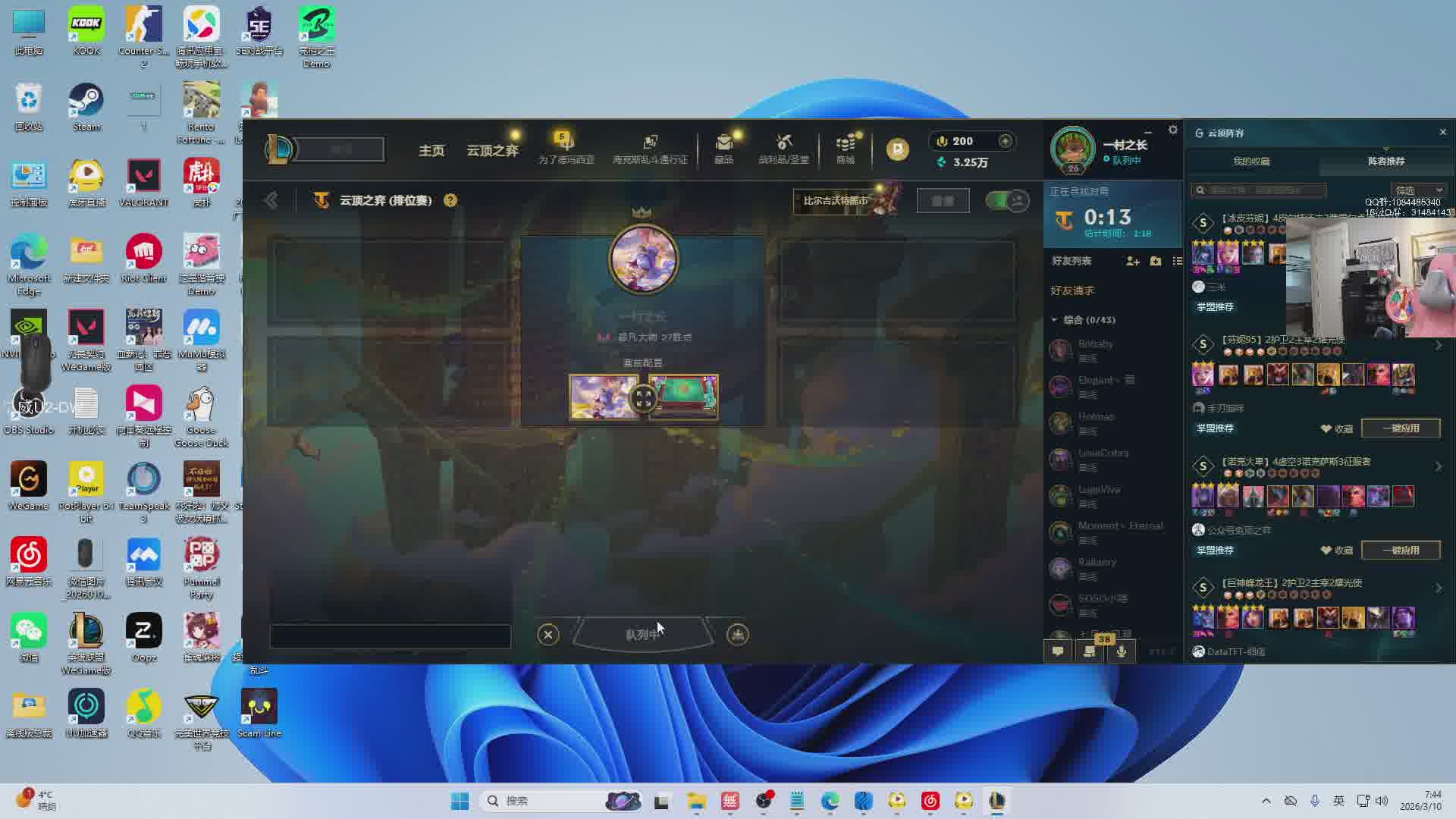Open the 云顶之弈 top nav tab
Viewport: 1456px width, 819px height.
pyautogui.click(x=492, y=150)
